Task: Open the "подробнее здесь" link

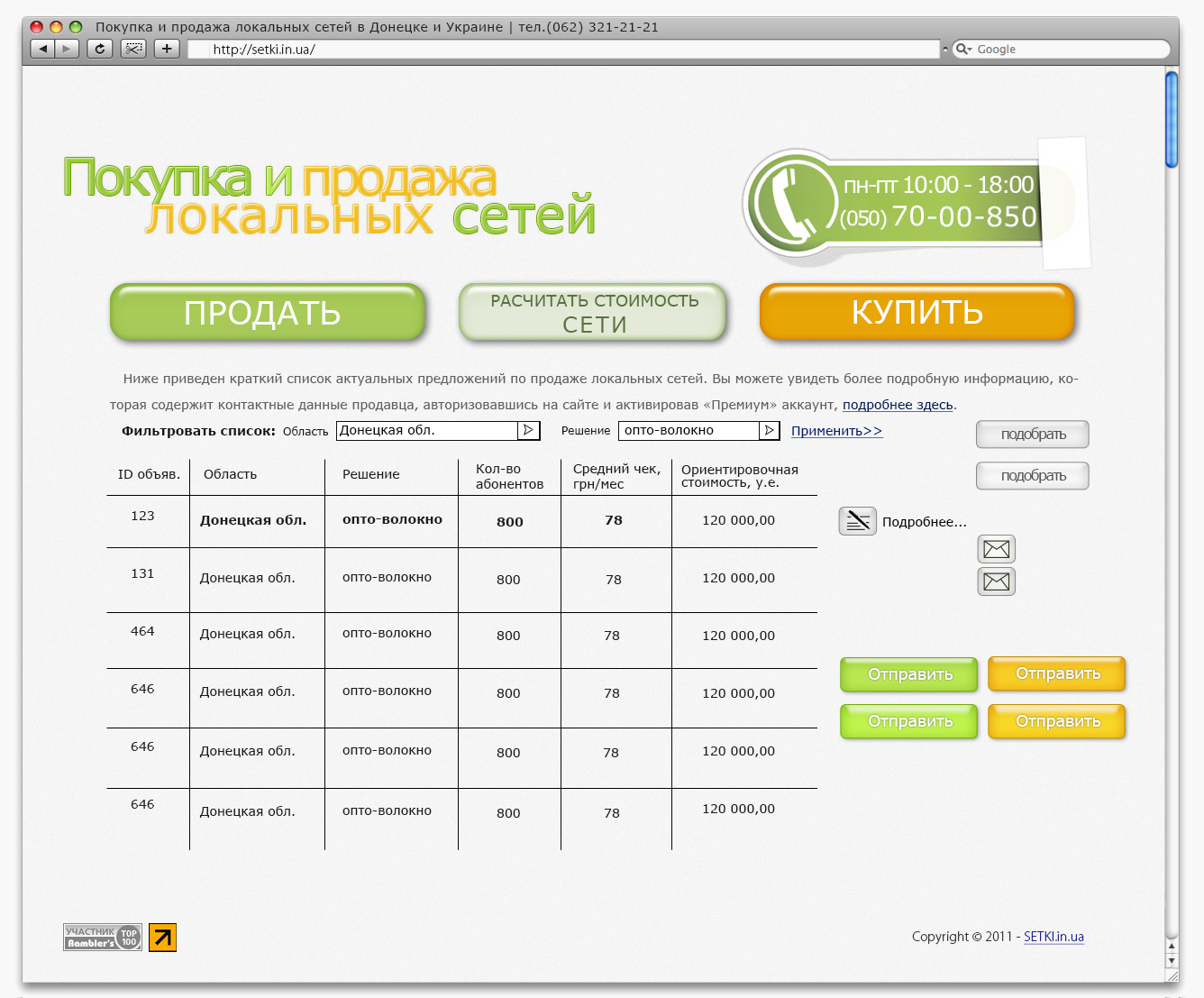Action: [898, 405]
